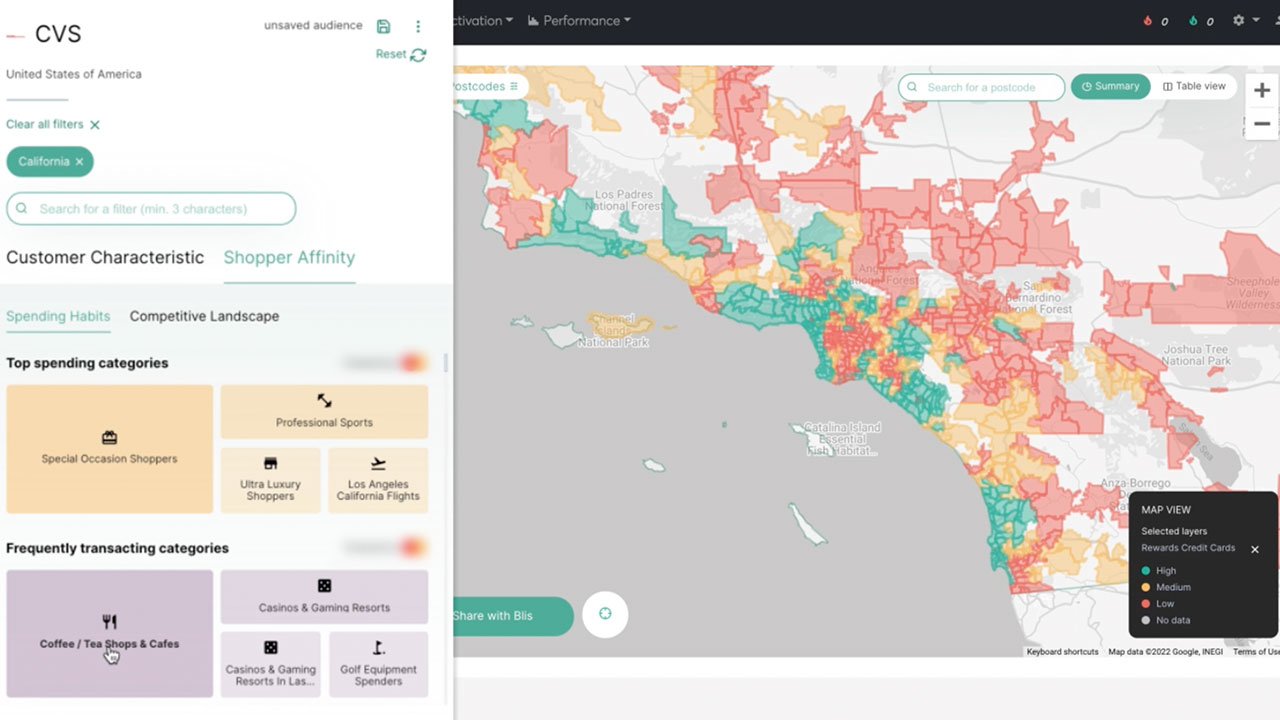1280x720 pixels.
Task: Click Share with Blis button
Action: (512, 616)
